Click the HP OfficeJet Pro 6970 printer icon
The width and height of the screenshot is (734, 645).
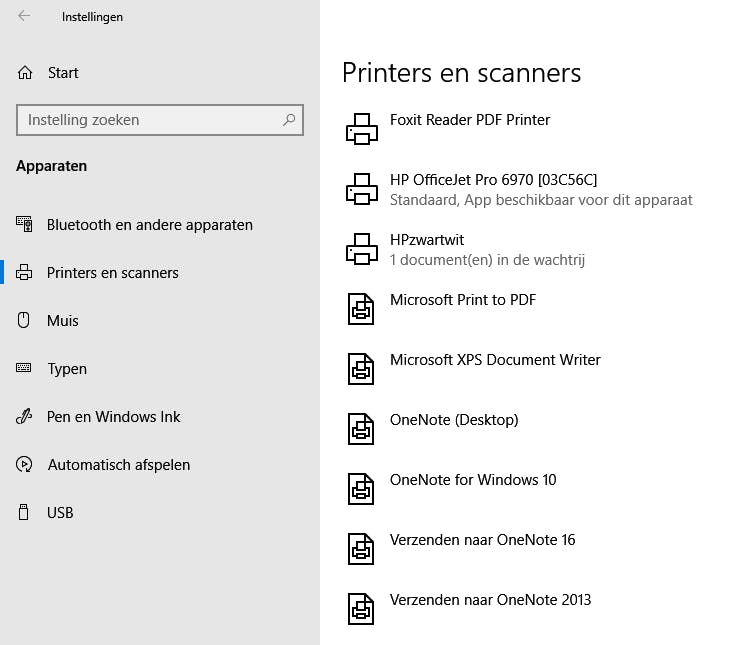coord(361,189)
